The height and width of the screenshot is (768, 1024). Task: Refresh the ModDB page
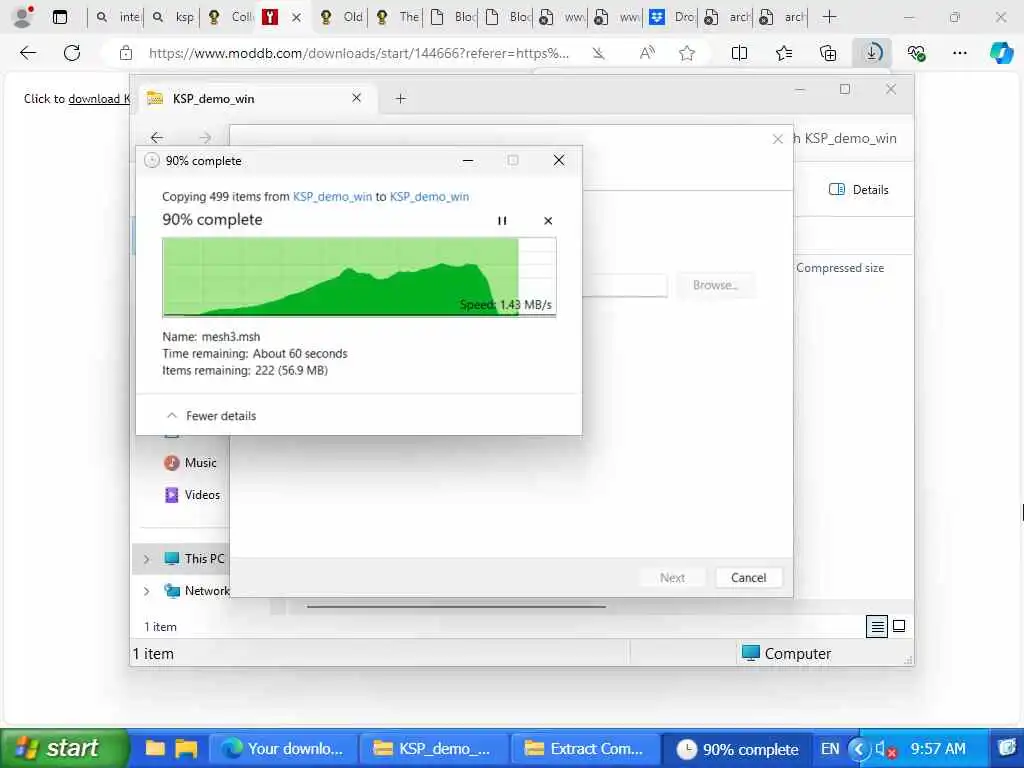pyautogui.click(x=72, y=53)
